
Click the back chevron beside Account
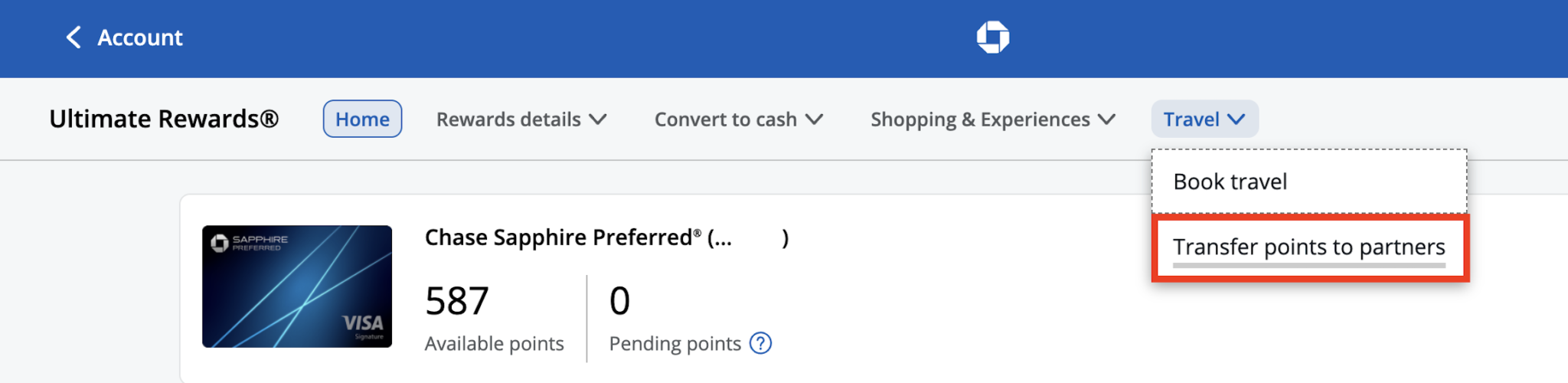click(x=73, y=37)
